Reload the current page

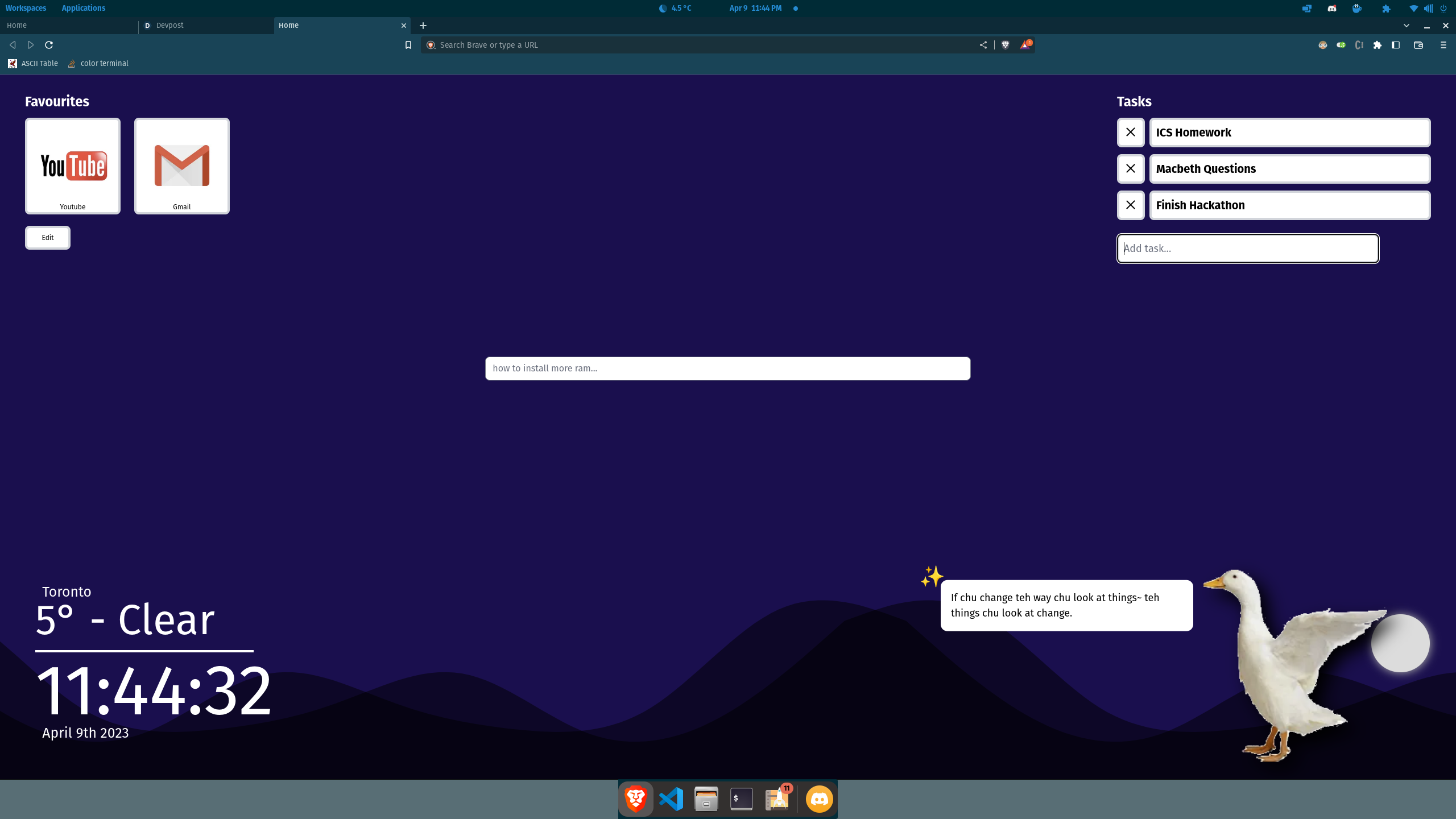point(49,45)
